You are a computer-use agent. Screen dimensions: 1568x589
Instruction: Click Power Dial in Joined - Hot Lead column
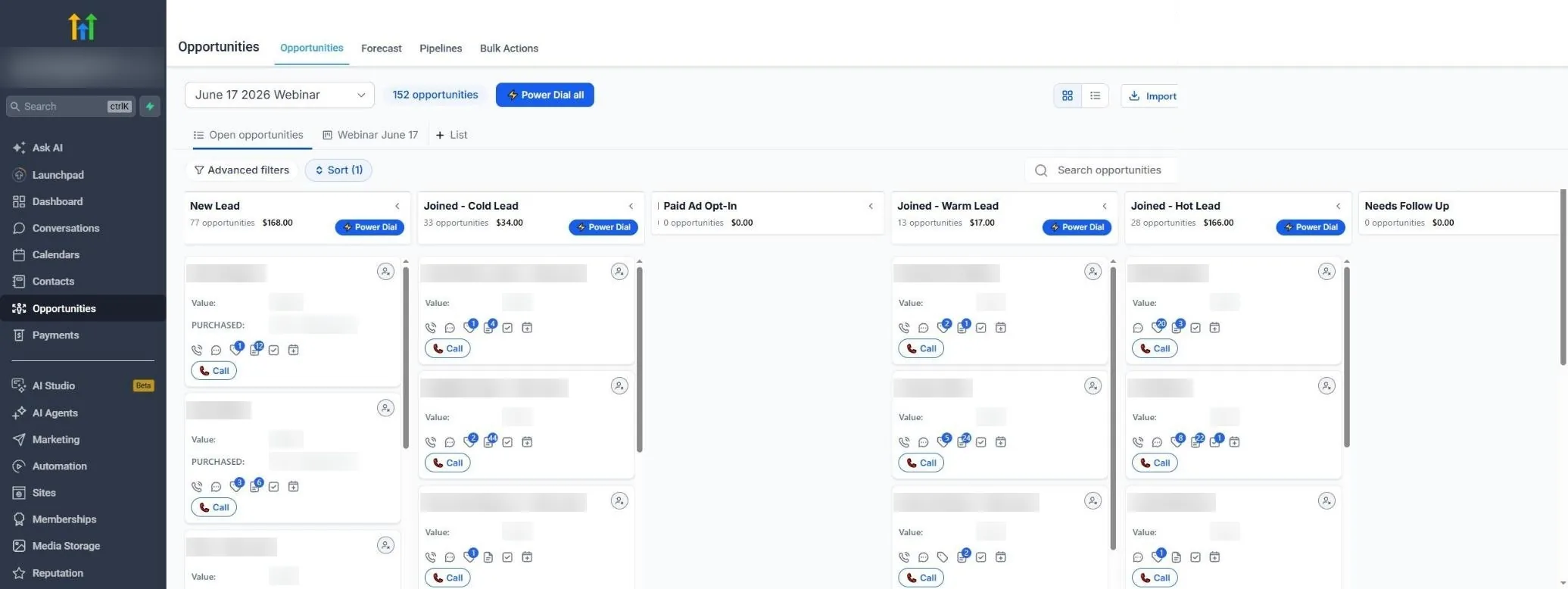1311,227
